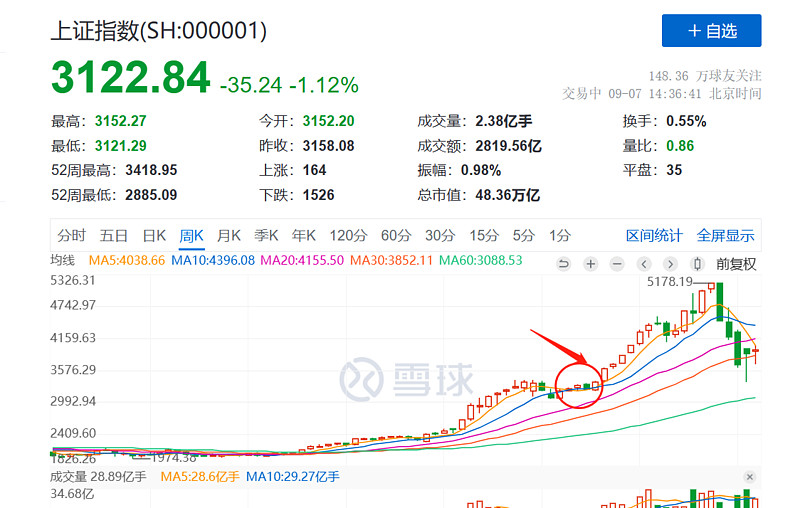
Task: Click the 5178.19 peak price label
Action: (670, 282)
